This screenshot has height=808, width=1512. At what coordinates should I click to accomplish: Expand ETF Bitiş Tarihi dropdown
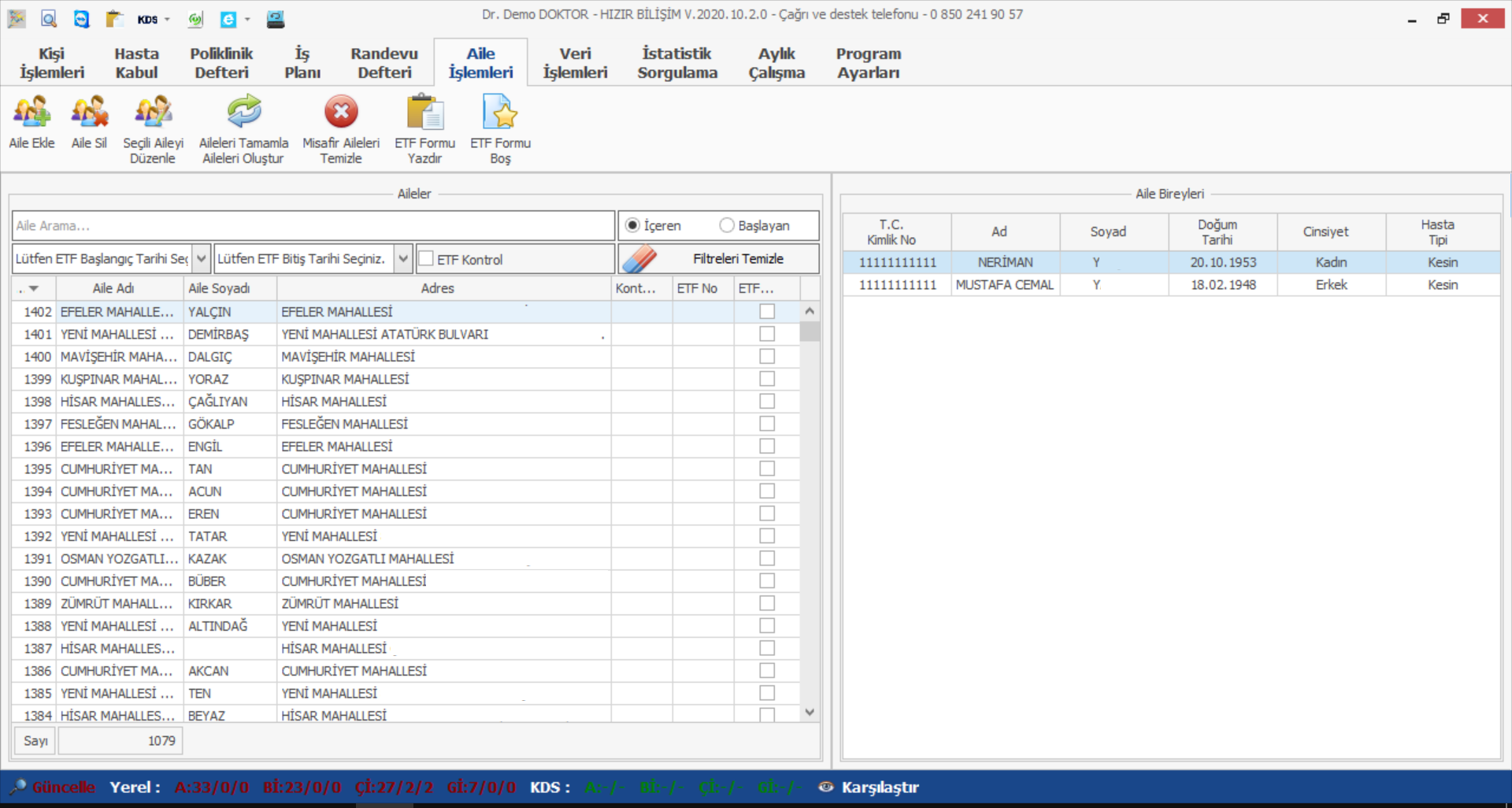[403, 259]
